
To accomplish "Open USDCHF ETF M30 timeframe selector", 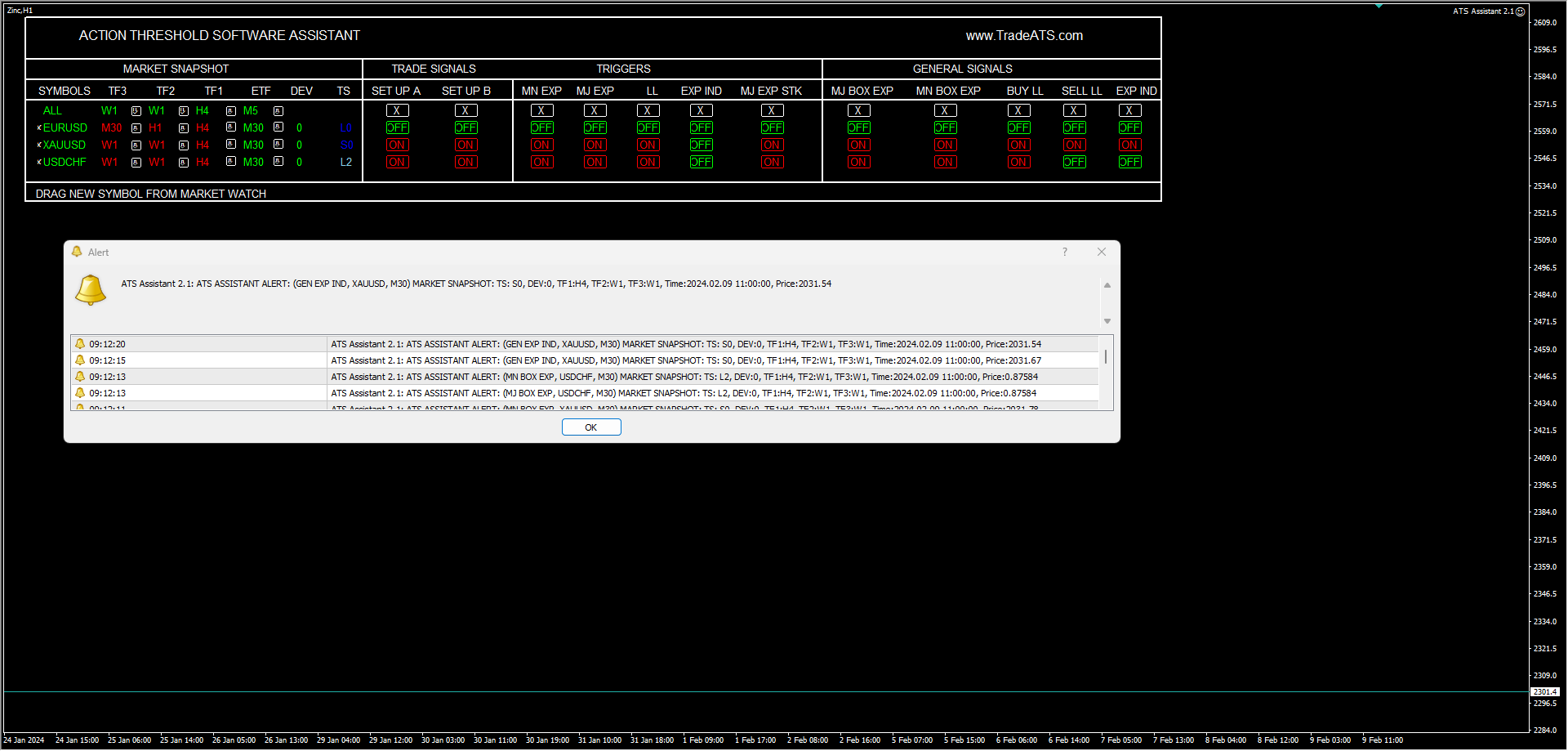I will pyautogui.click(x=278, y=162).
